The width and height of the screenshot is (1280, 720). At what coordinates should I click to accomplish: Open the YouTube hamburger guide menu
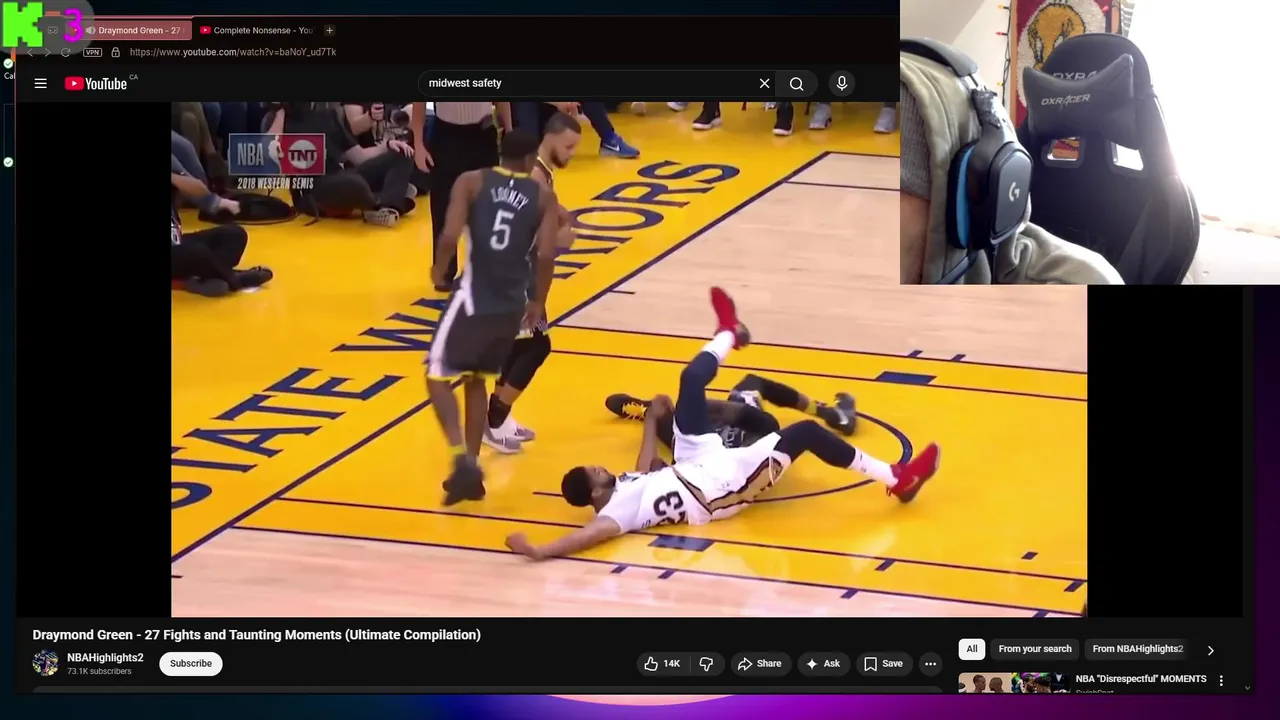pyautogui.click(x=40, y=84)
